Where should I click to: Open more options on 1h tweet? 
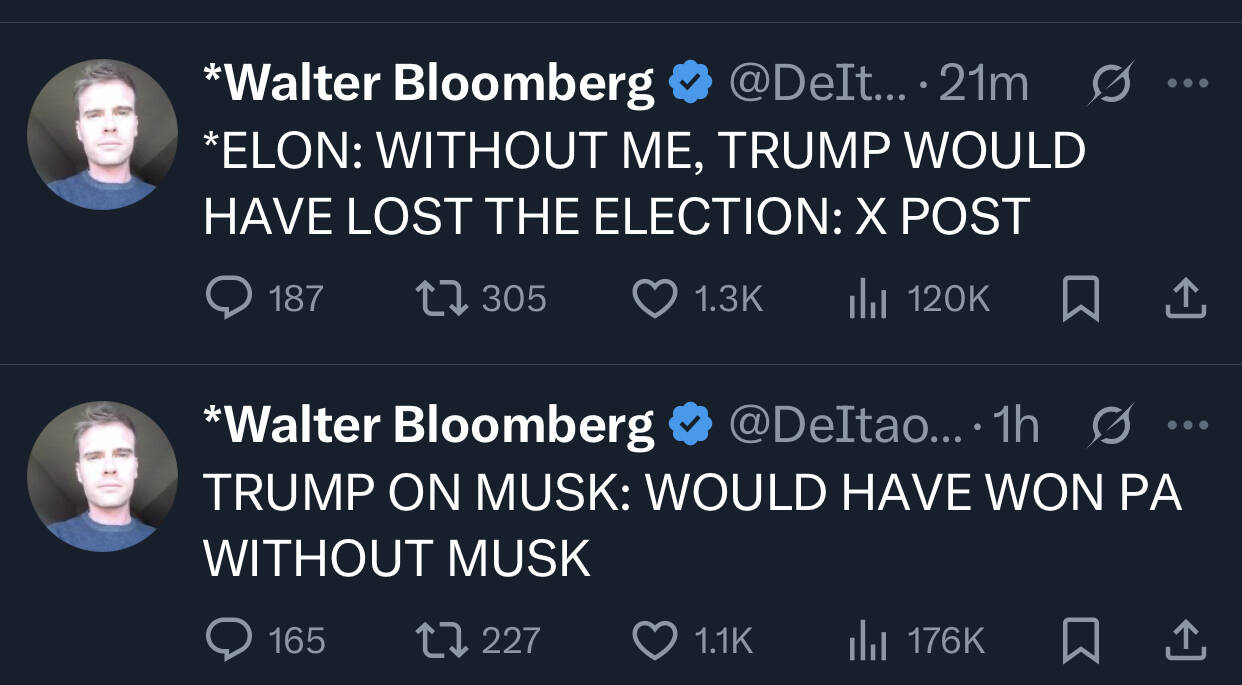[1187, 425]
